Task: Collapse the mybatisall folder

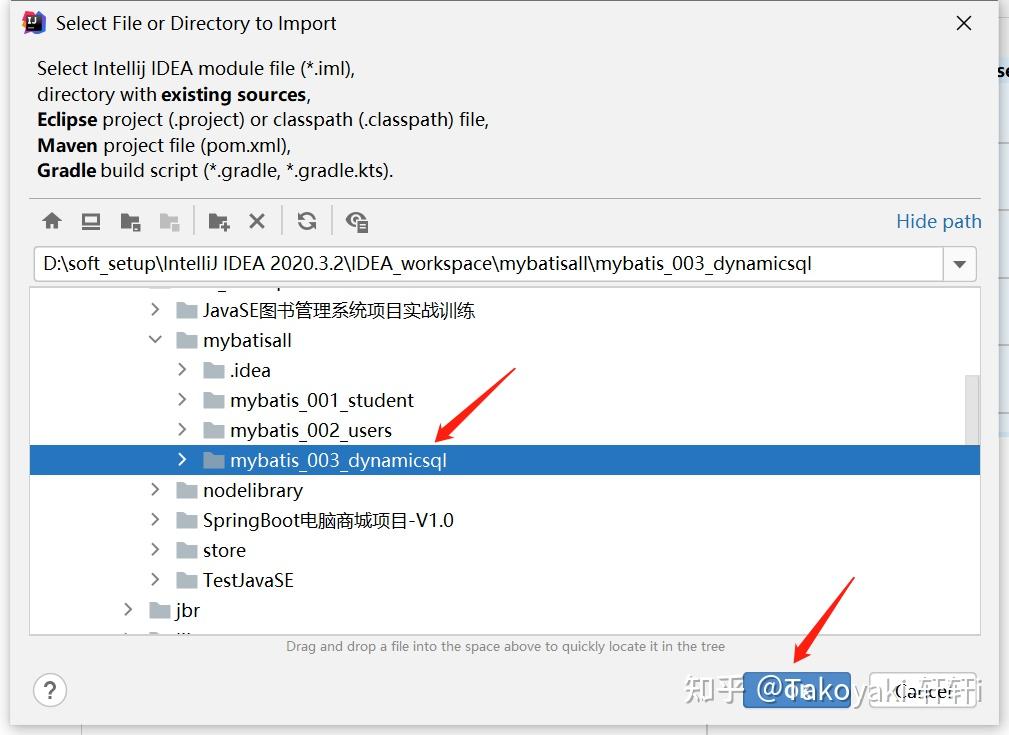Action: pos(155,340)
